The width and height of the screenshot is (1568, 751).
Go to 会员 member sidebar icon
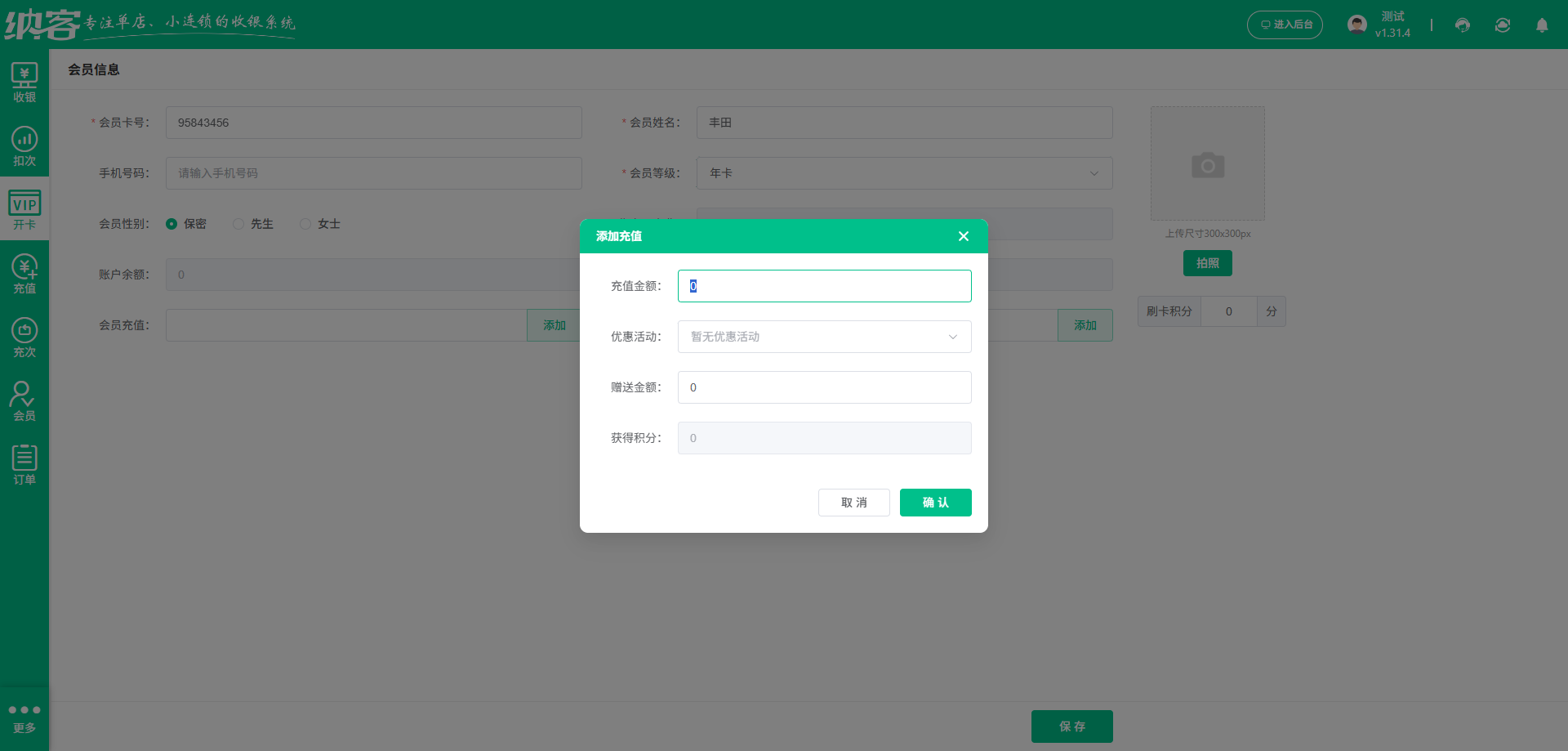[x=24, y=401]
